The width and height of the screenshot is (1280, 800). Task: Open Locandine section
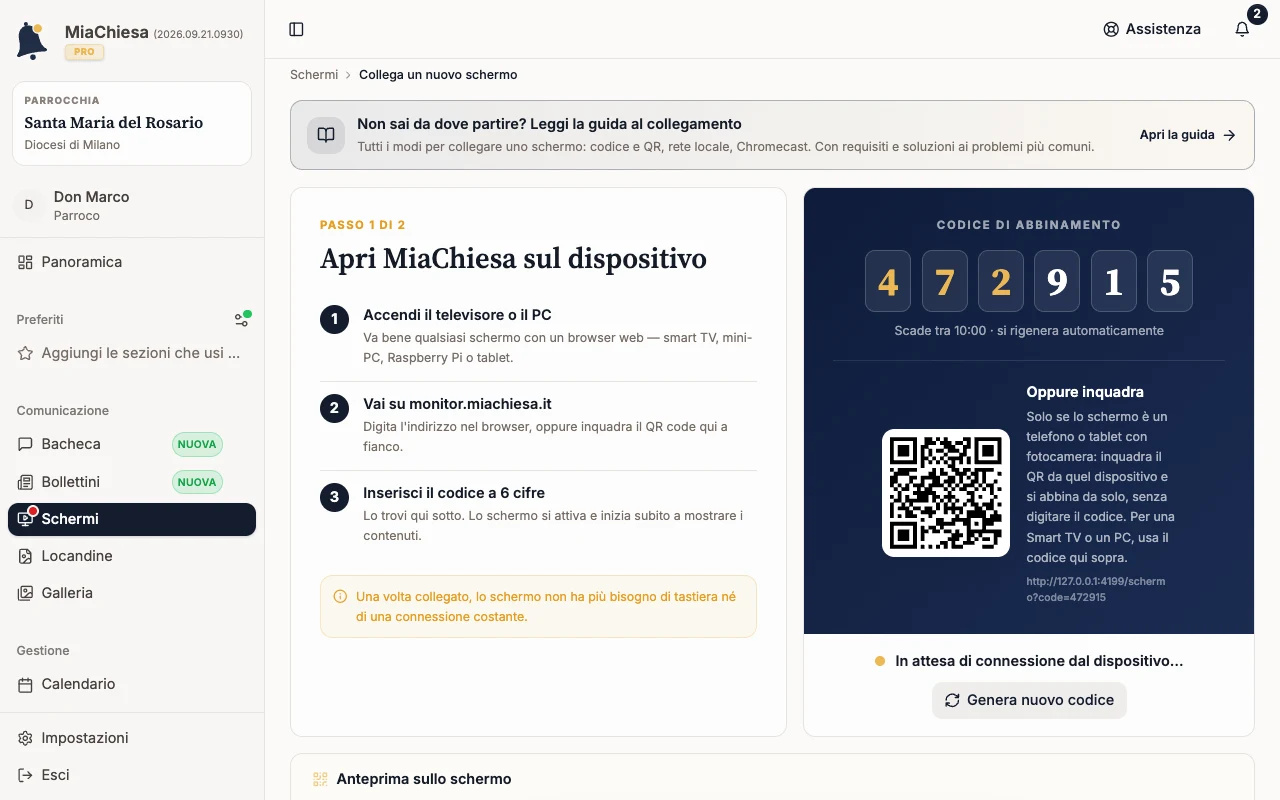click(132, 556)
